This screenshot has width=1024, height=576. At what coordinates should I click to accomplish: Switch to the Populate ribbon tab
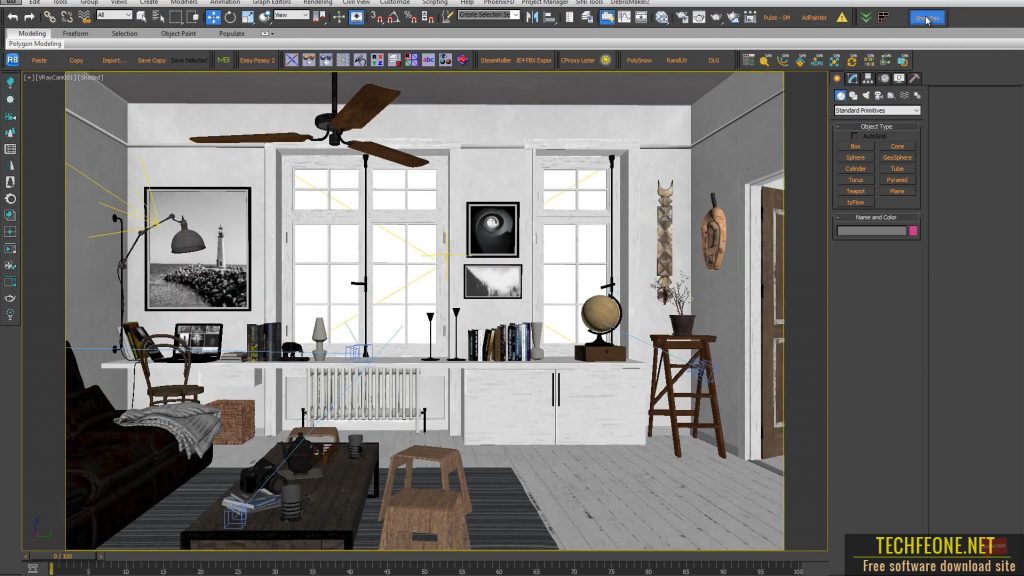click(x=232, y=33)
